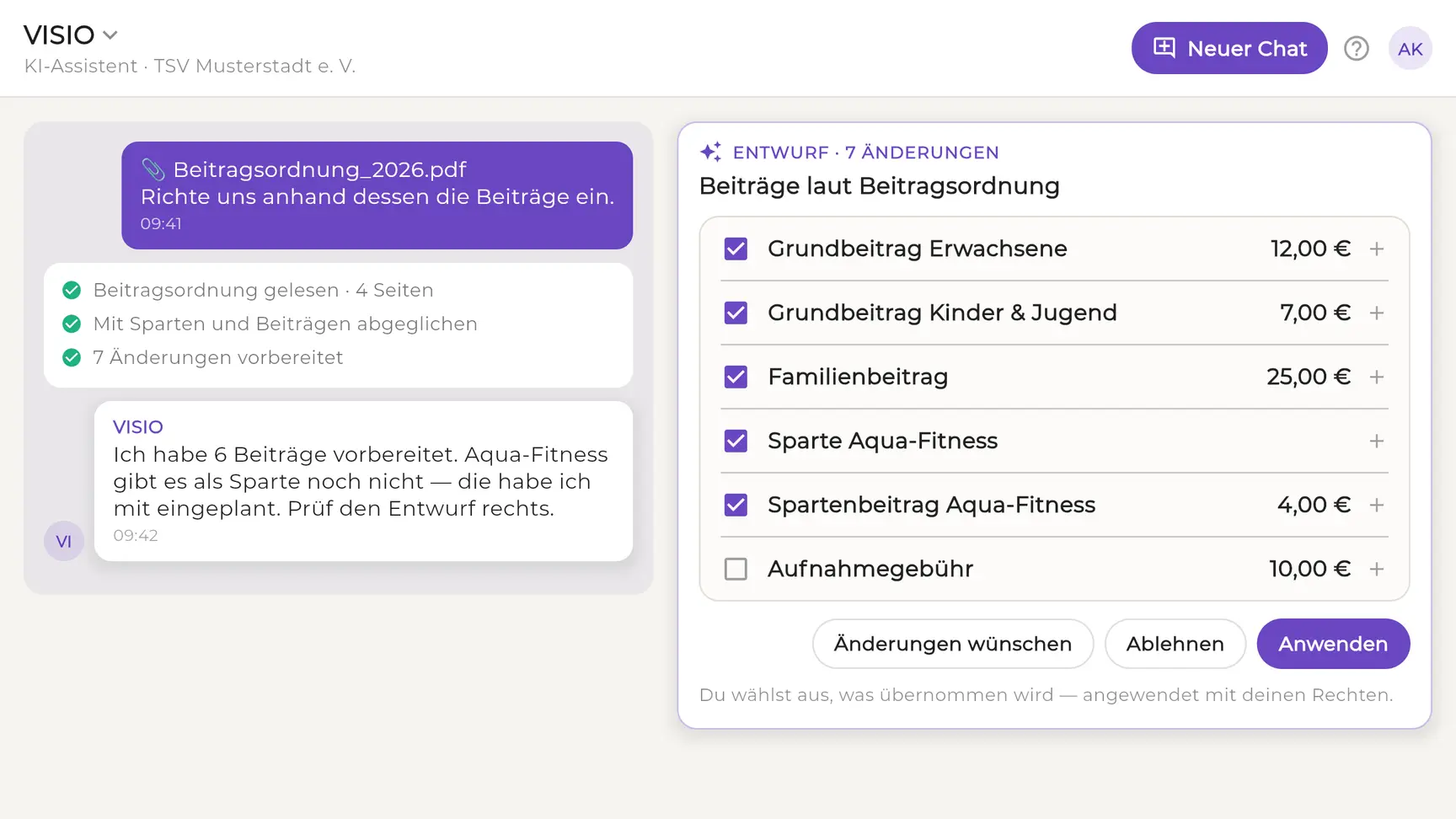Expand the Familienbeitrag row plus

1377,377
